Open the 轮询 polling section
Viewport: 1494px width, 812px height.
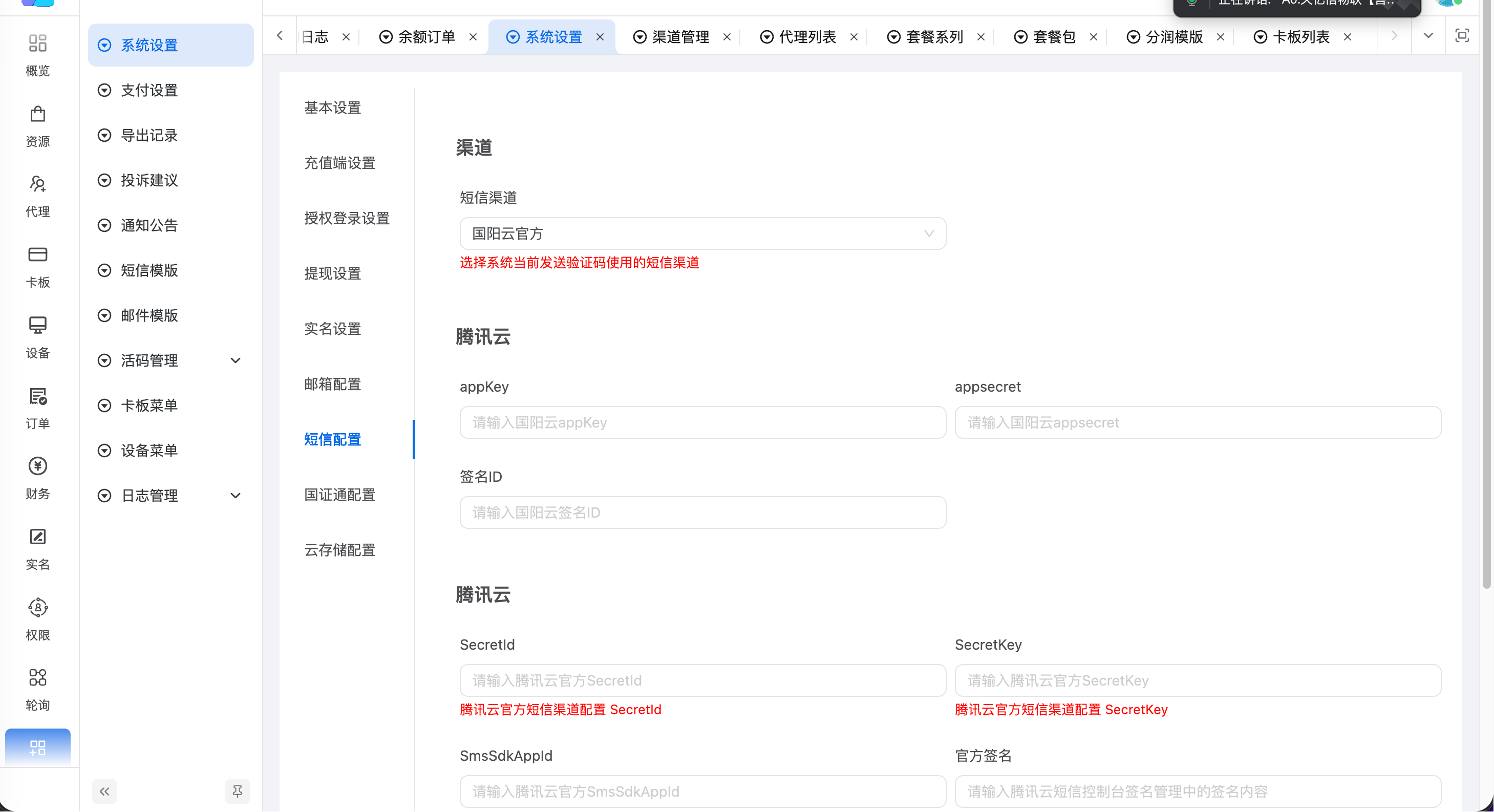point(38,690)
